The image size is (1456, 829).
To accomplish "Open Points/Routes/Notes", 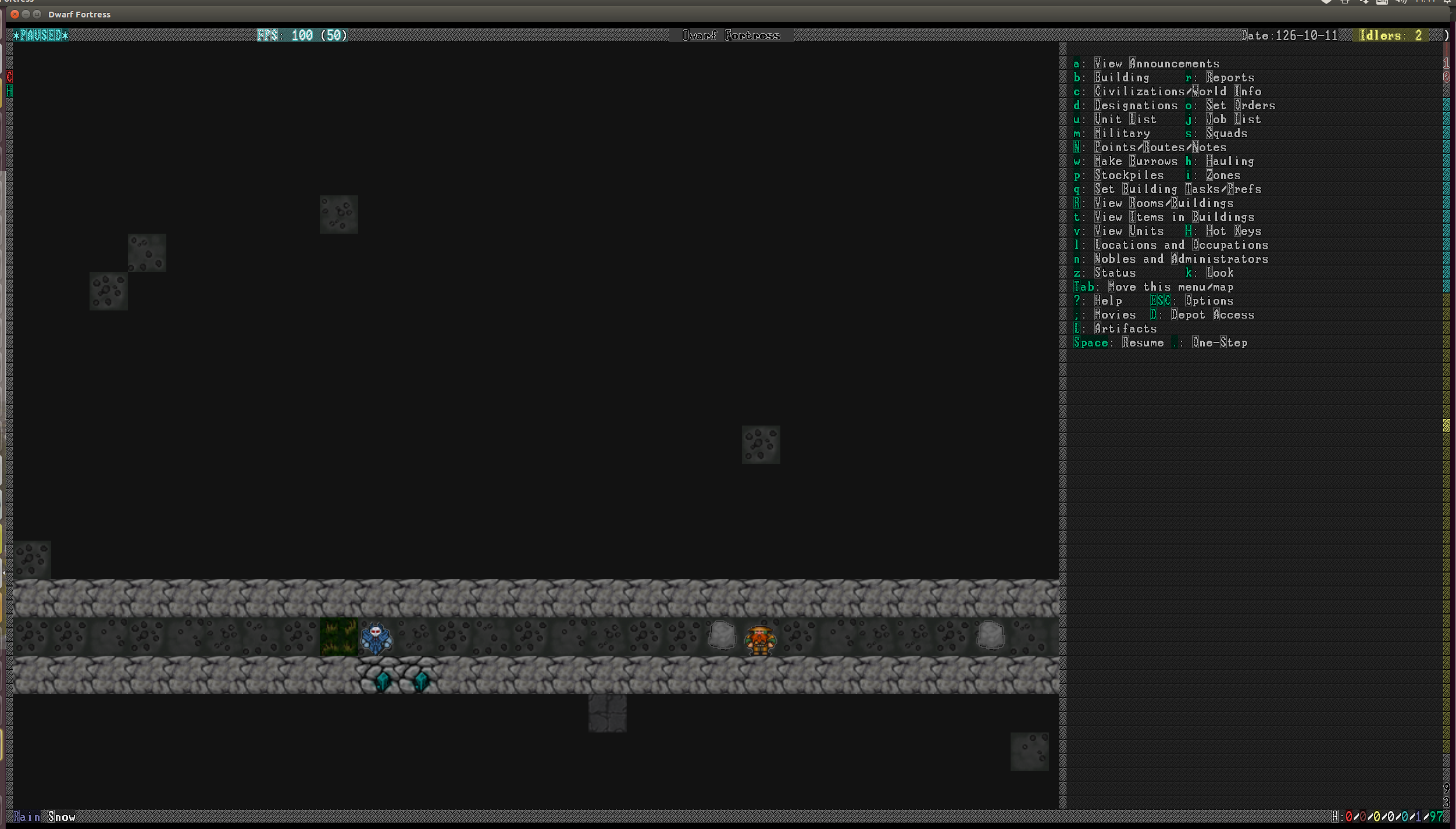I will tap(1150, 147).
